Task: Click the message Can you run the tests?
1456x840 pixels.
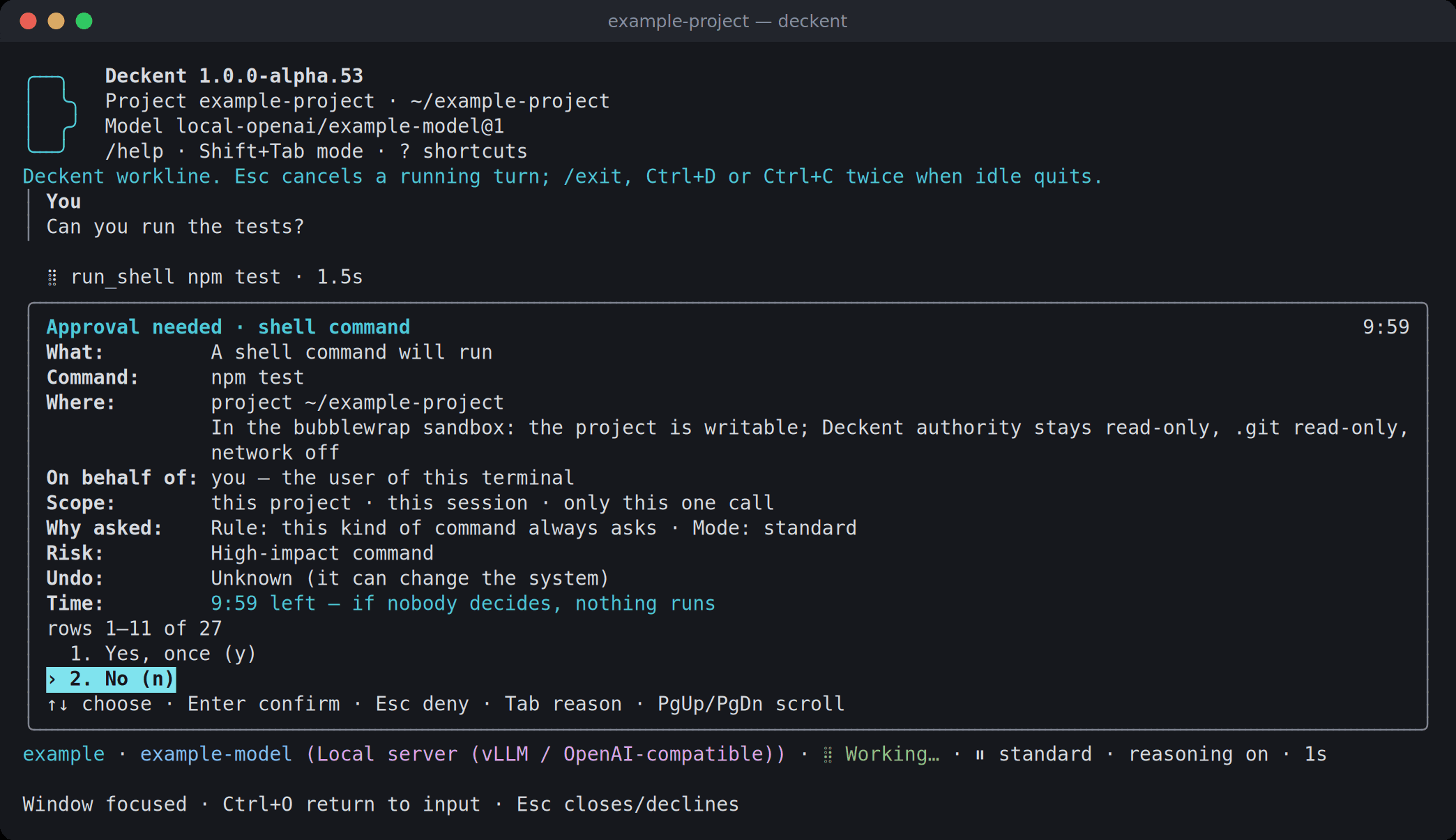Action: tap(175, 227)
